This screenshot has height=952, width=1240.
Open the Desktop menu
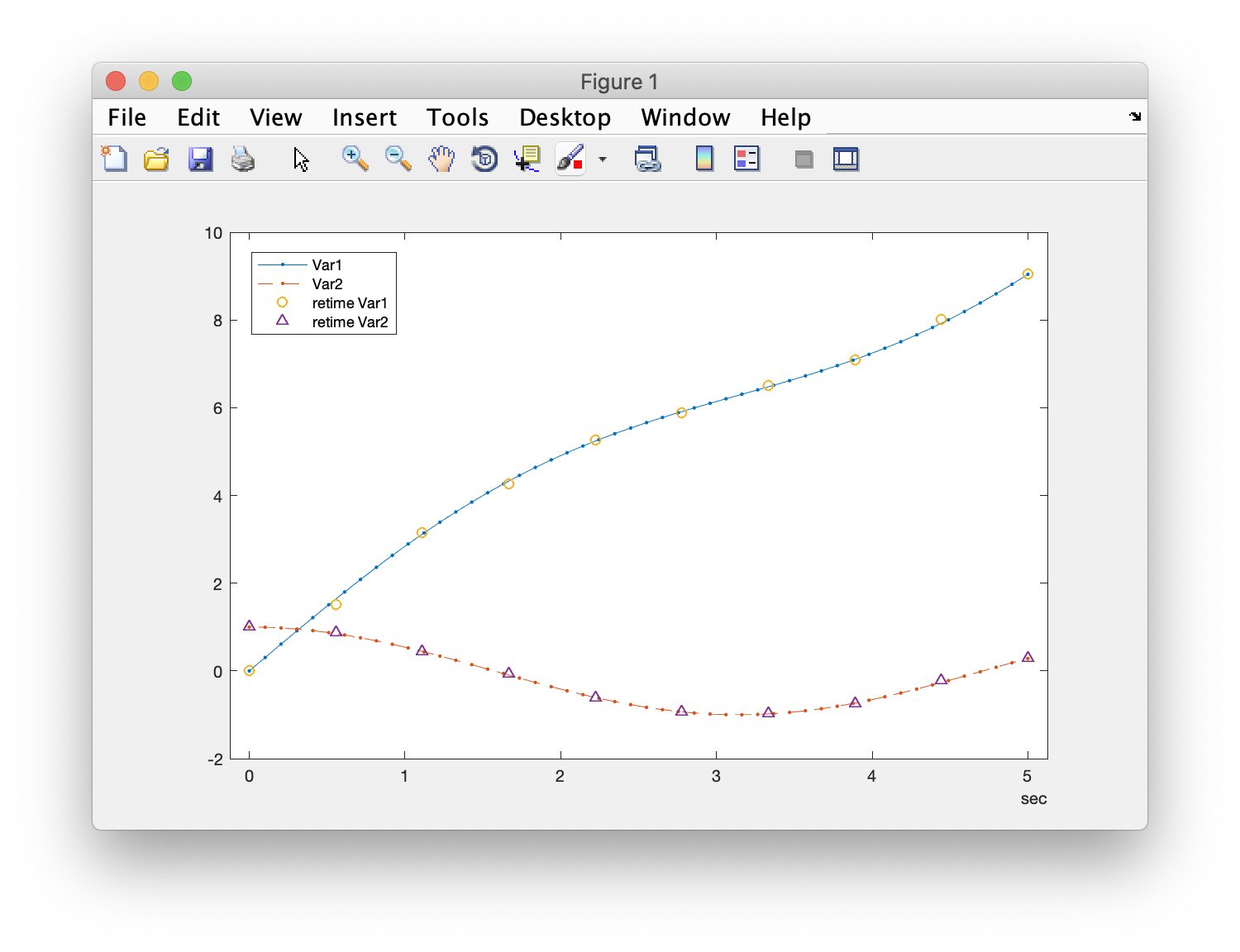(565, 117)
